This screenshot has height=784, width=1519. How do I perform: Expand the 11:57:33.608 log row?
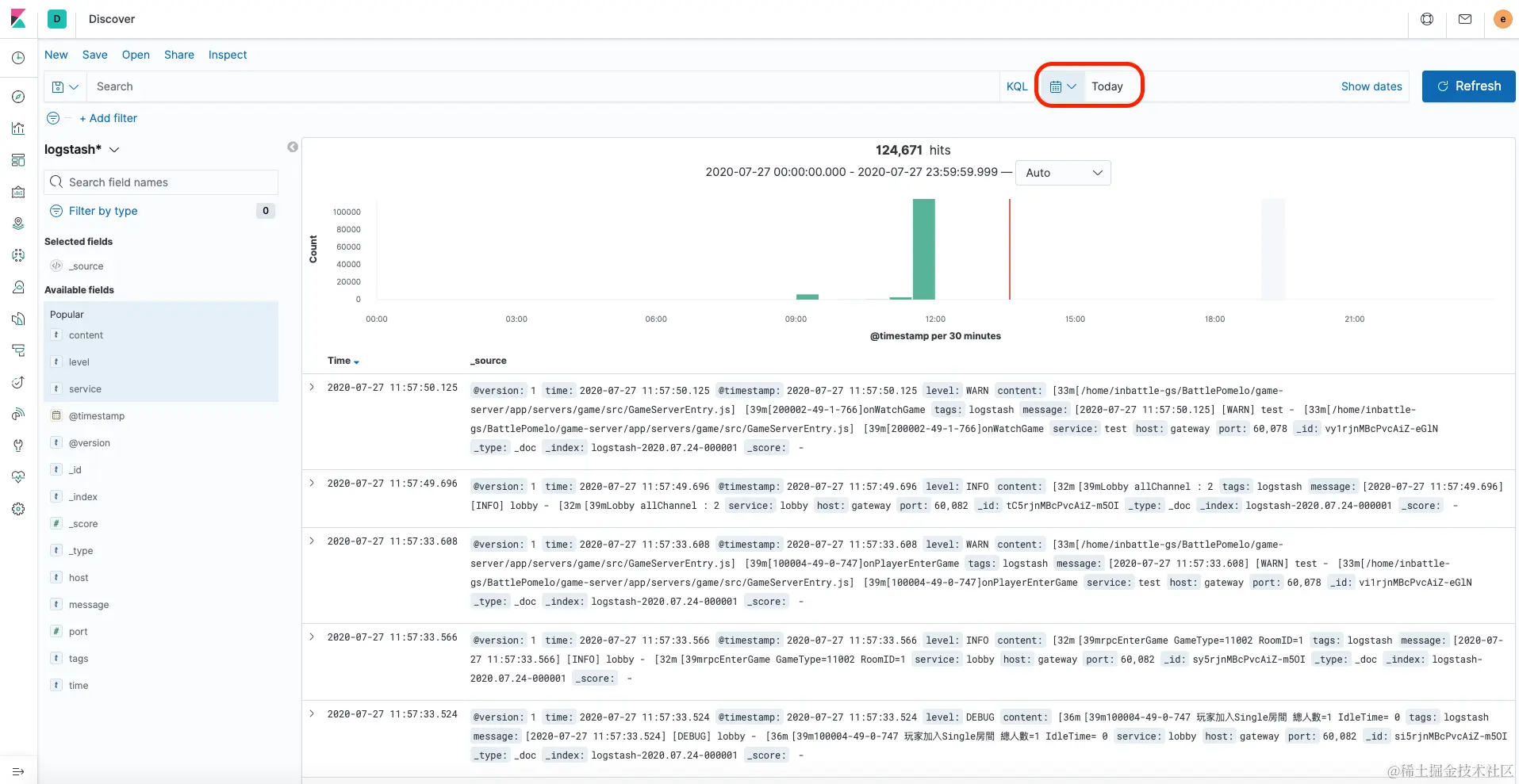(x=312, y=541)
